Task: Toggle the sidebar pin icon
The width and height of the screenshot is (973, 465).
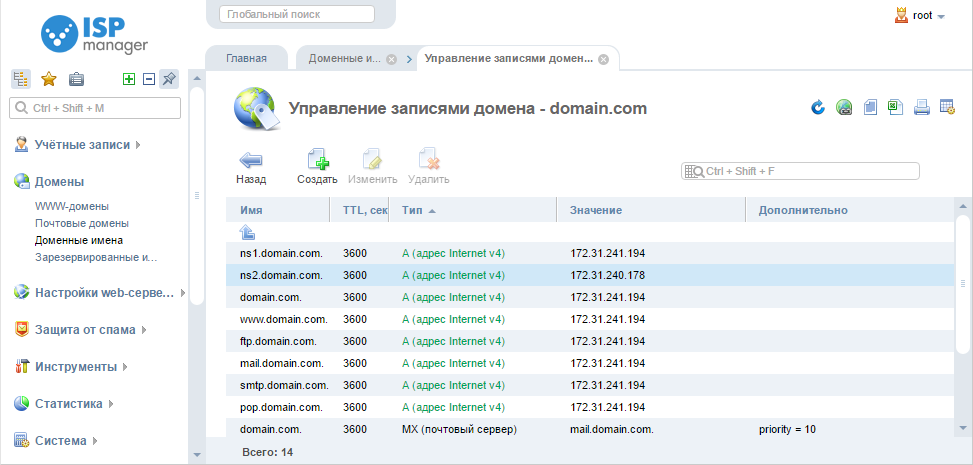Action: pyautogui.click(x=169, y=80)
